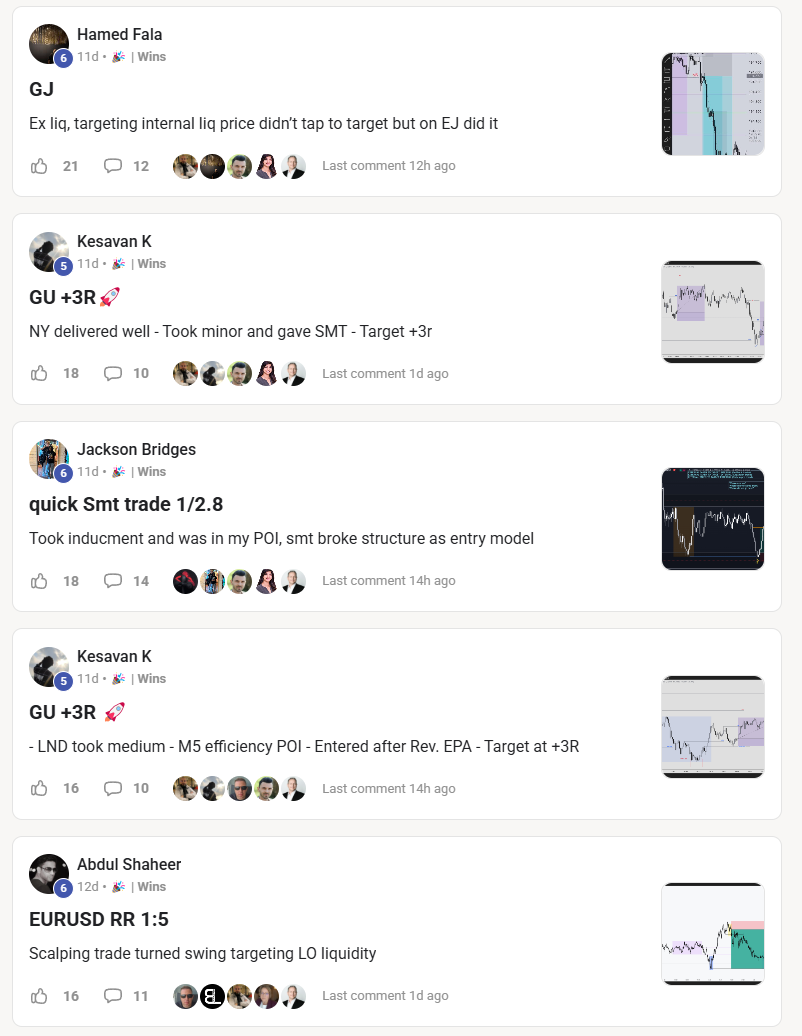Like Jackson Bridges' quick Smt trade post
The width and height of the screenshot is (802, 1036).
(x=39, y=581)
